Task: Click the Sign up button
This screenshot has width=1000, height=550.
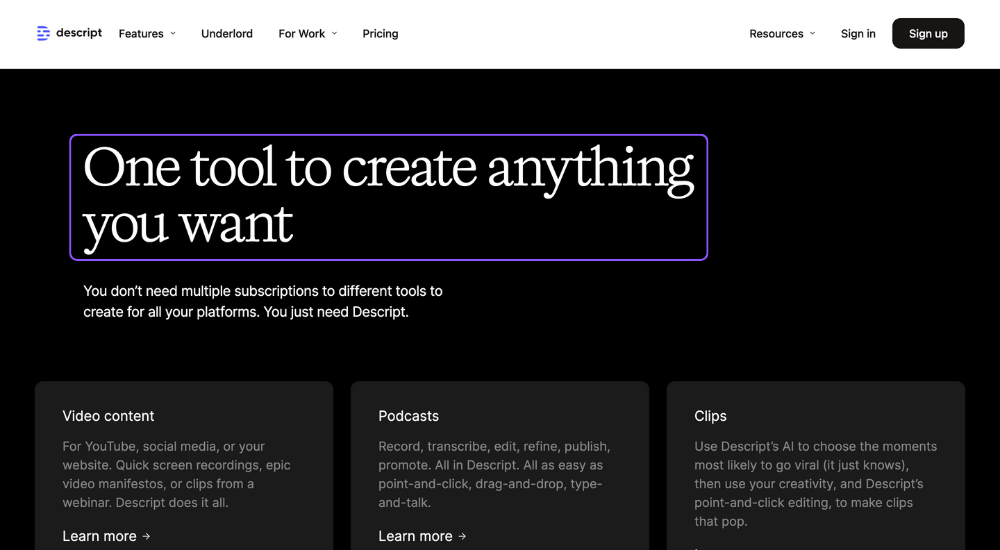Action: tap(928, 33)
